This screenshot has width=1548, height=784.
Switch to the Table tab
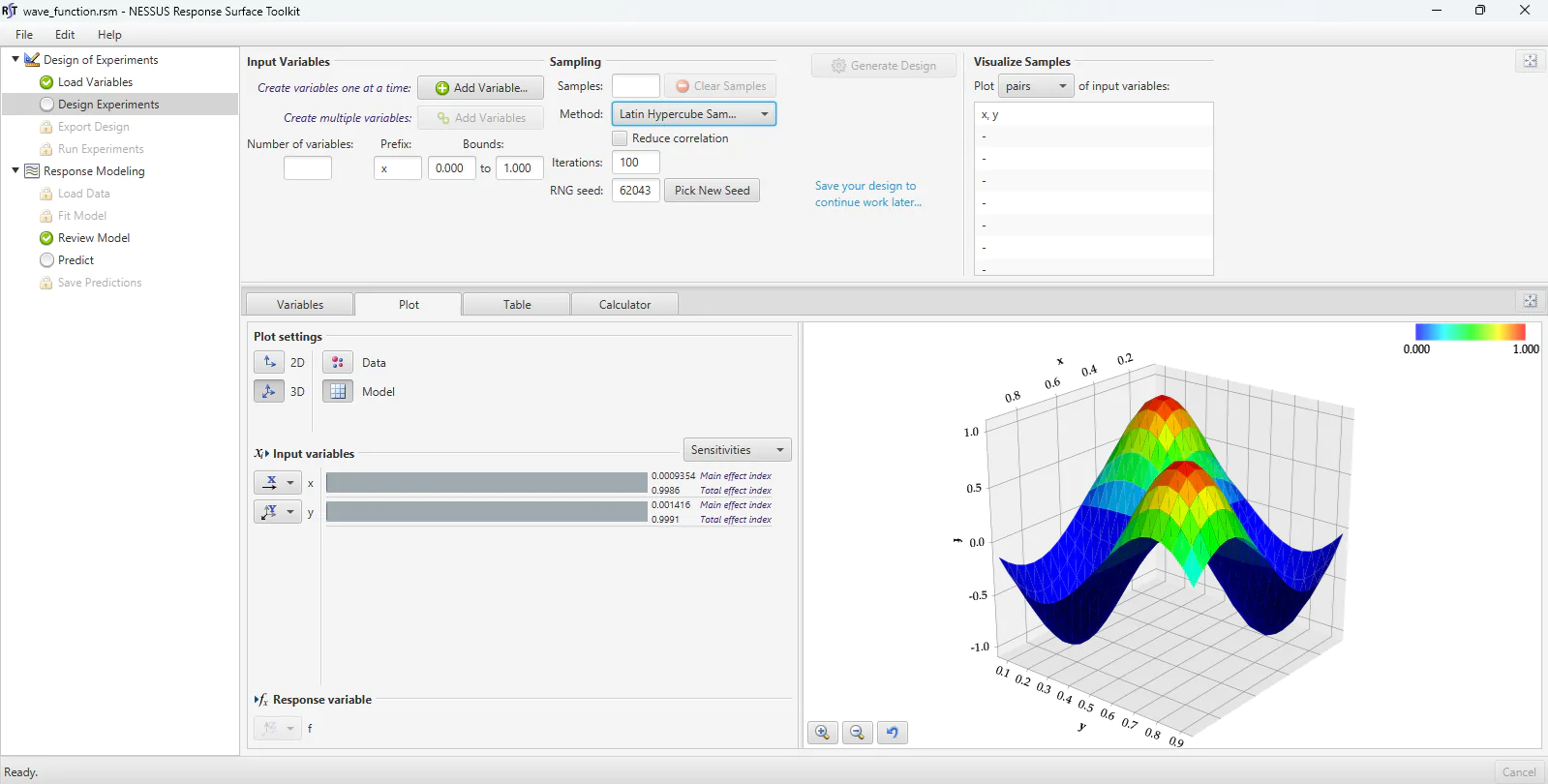(x=517, y=305)
